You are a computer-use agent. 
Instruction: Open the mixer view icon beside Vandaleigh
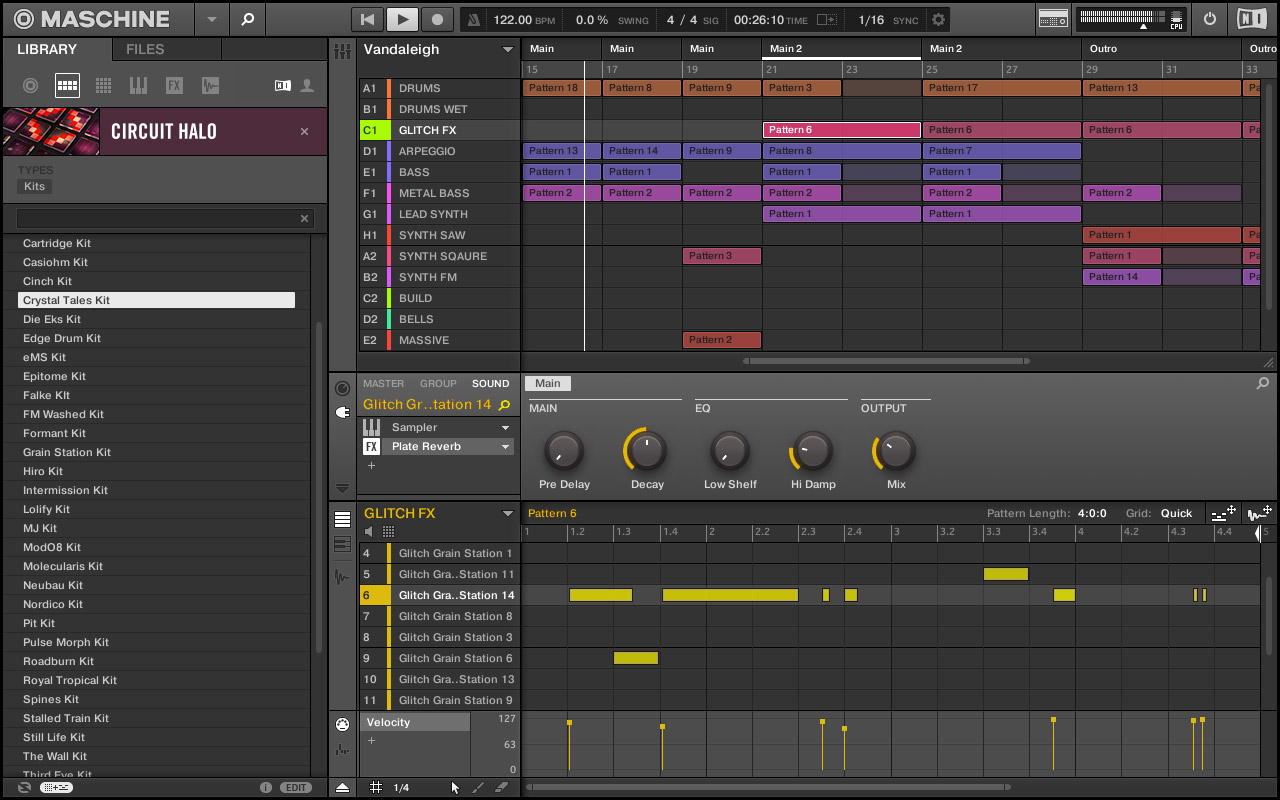click(343, 51)
